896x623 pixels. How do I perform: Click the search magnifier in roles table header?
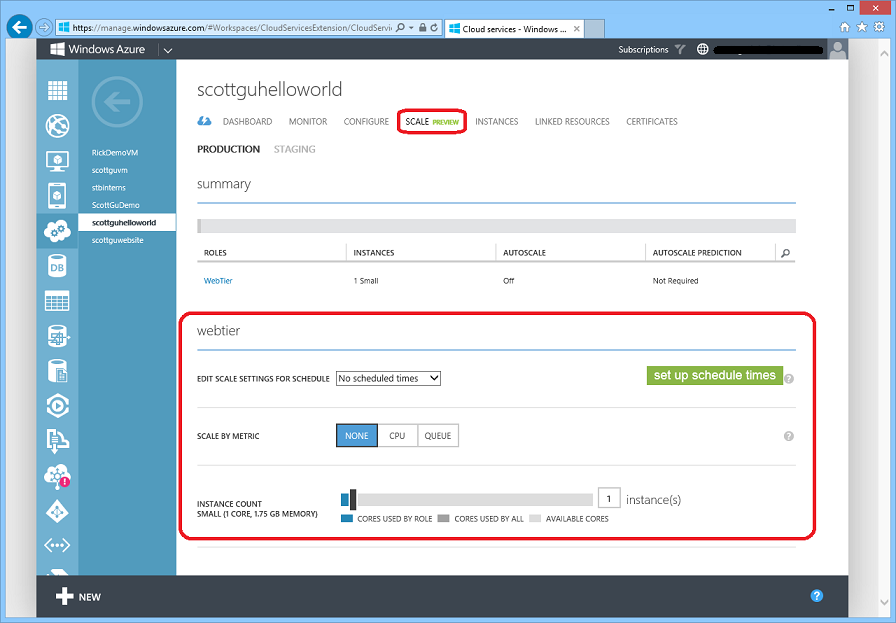(x=786, y=253)
